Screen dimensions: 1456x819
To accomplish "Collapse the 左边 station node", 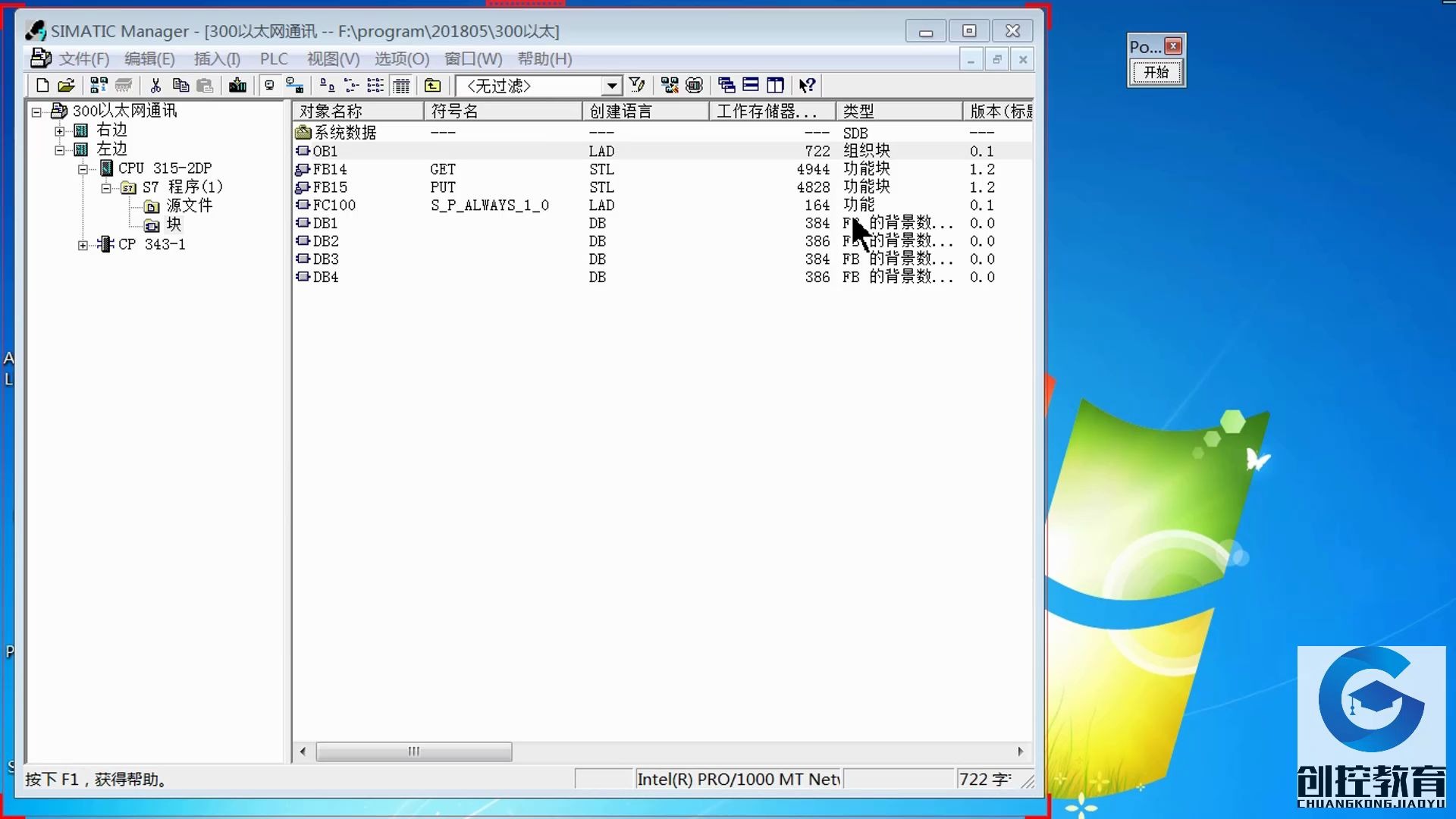I will tap(59, 149).
